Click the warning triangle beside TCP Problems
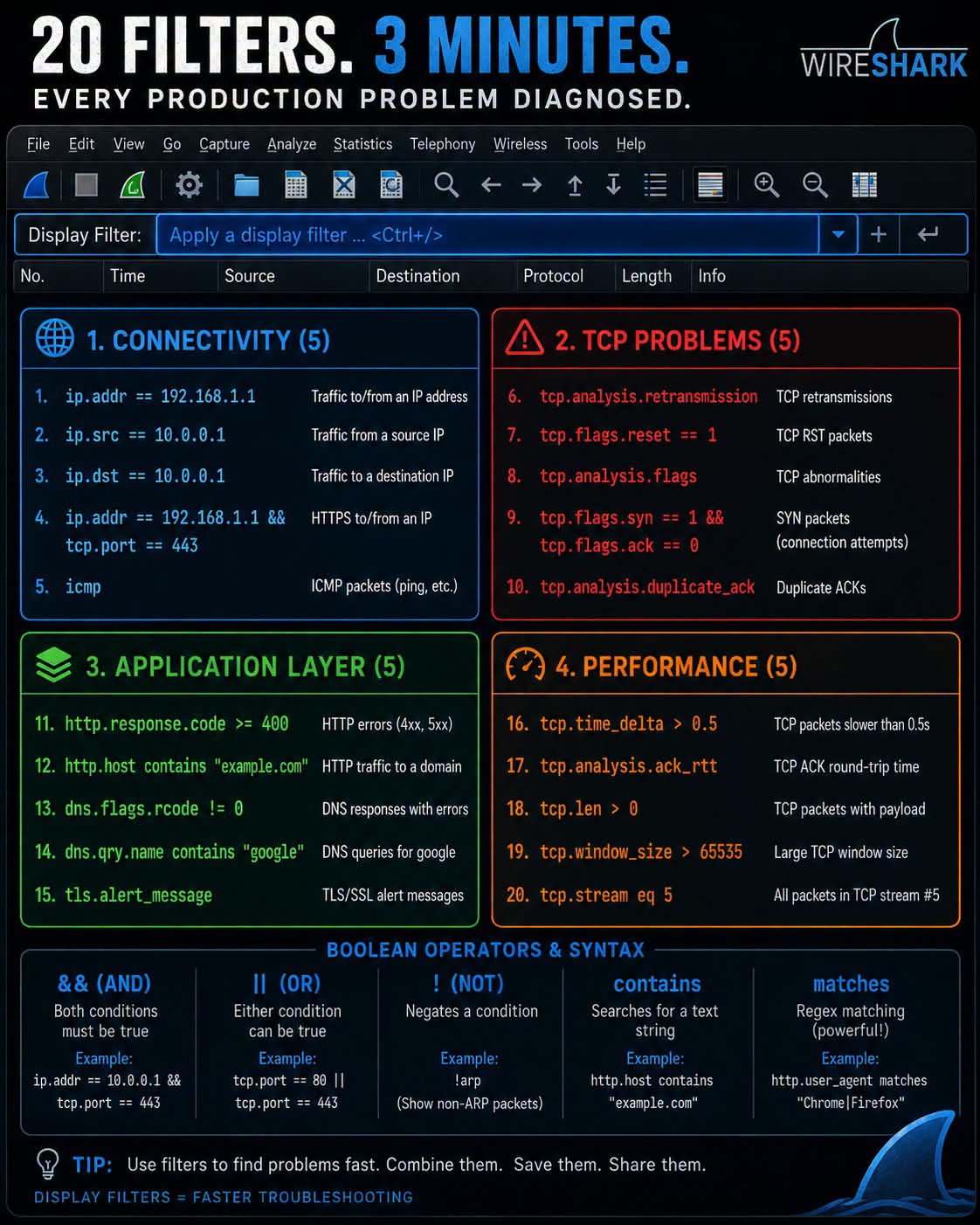Viewport: 980px width, 1225px height. 525,337
